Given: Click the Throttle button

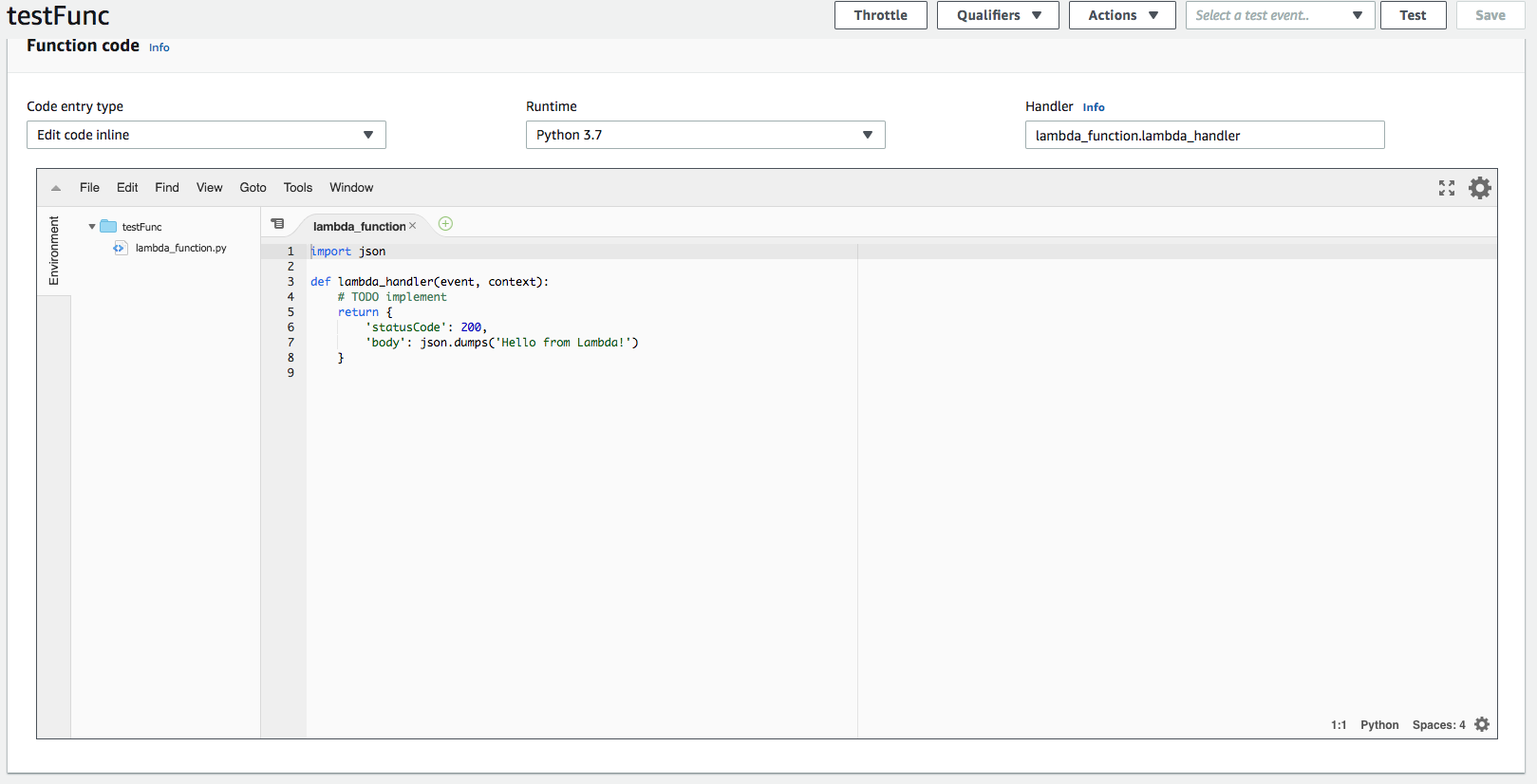Looking at the screenshot, I should tap(881, 15).
